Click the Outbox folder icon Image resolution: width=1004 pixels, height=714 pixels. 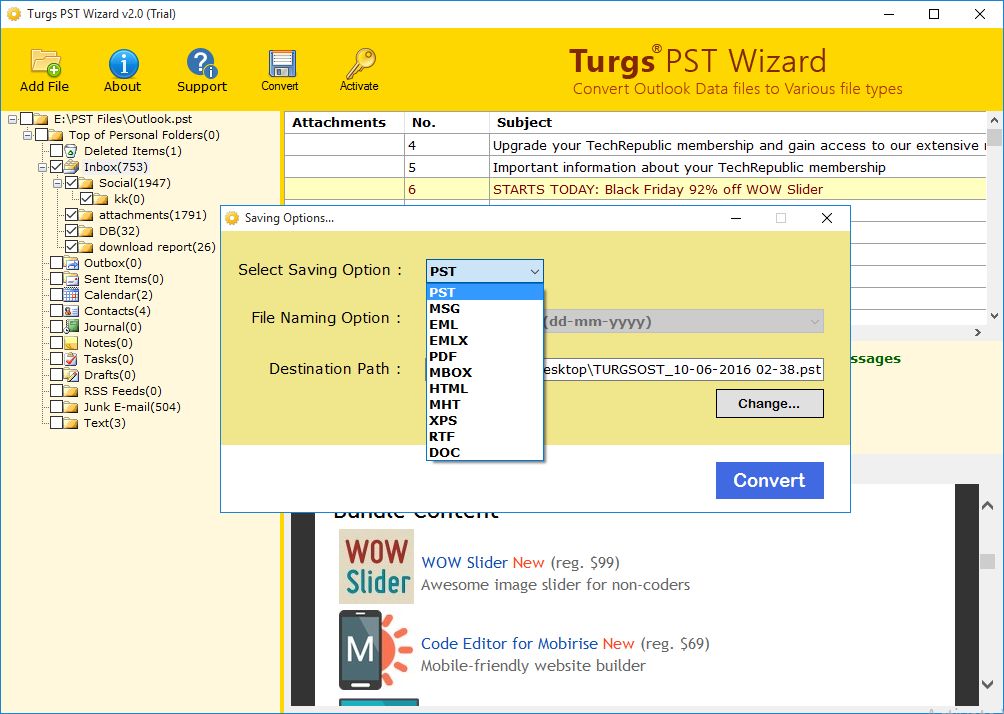[x=71, y=263]
